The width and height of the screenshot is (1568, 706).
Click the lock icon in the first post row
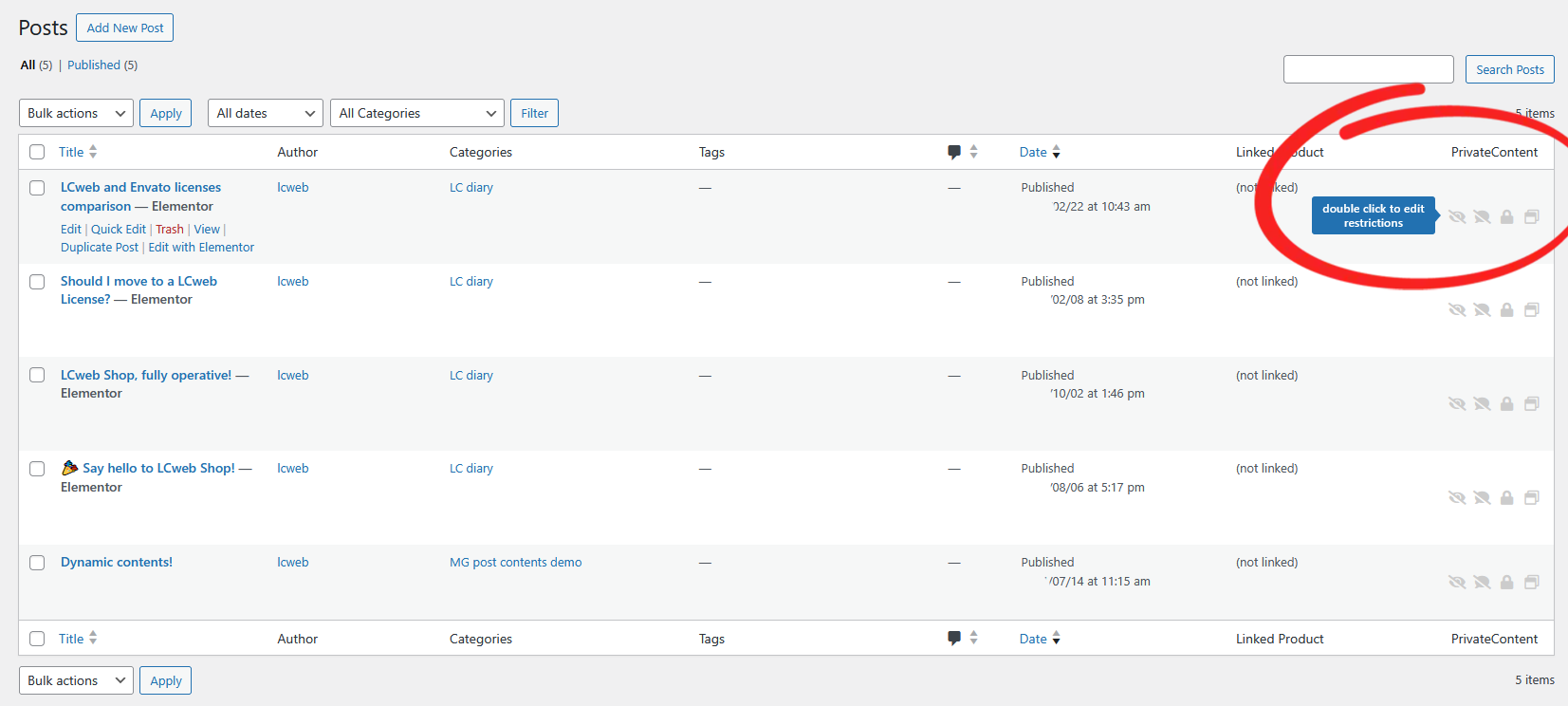[x=1506, y=217]
